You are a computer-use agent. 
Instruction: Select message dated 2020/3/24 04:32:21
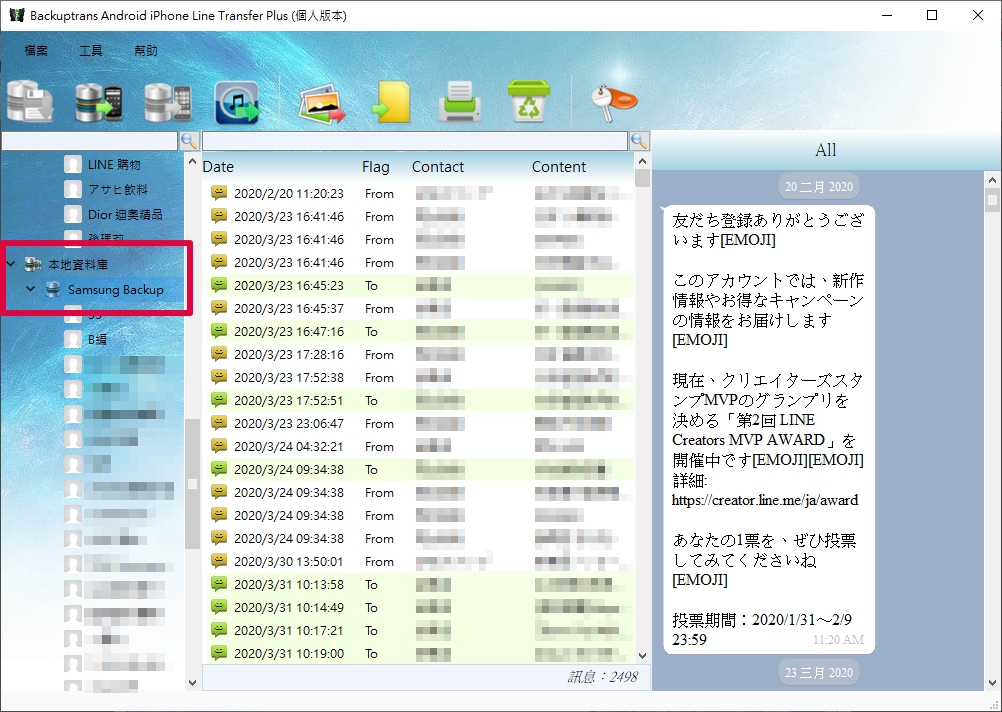point(419,446)
